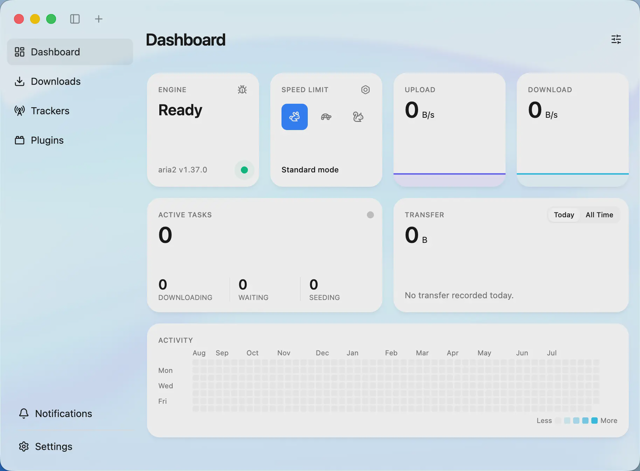Select the squirrel speed mode icon

pyautogui.click(x=358, y=117)
